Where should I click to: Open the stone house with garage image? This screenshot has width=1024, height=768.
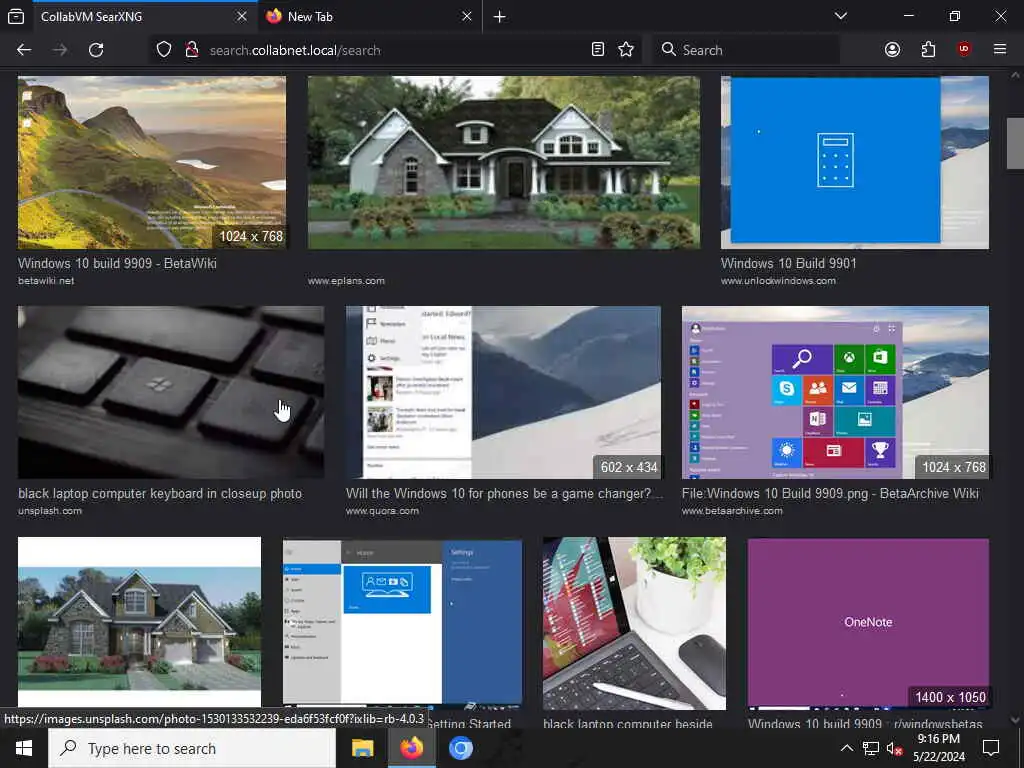pyautogui.click(x=139, y=623)
